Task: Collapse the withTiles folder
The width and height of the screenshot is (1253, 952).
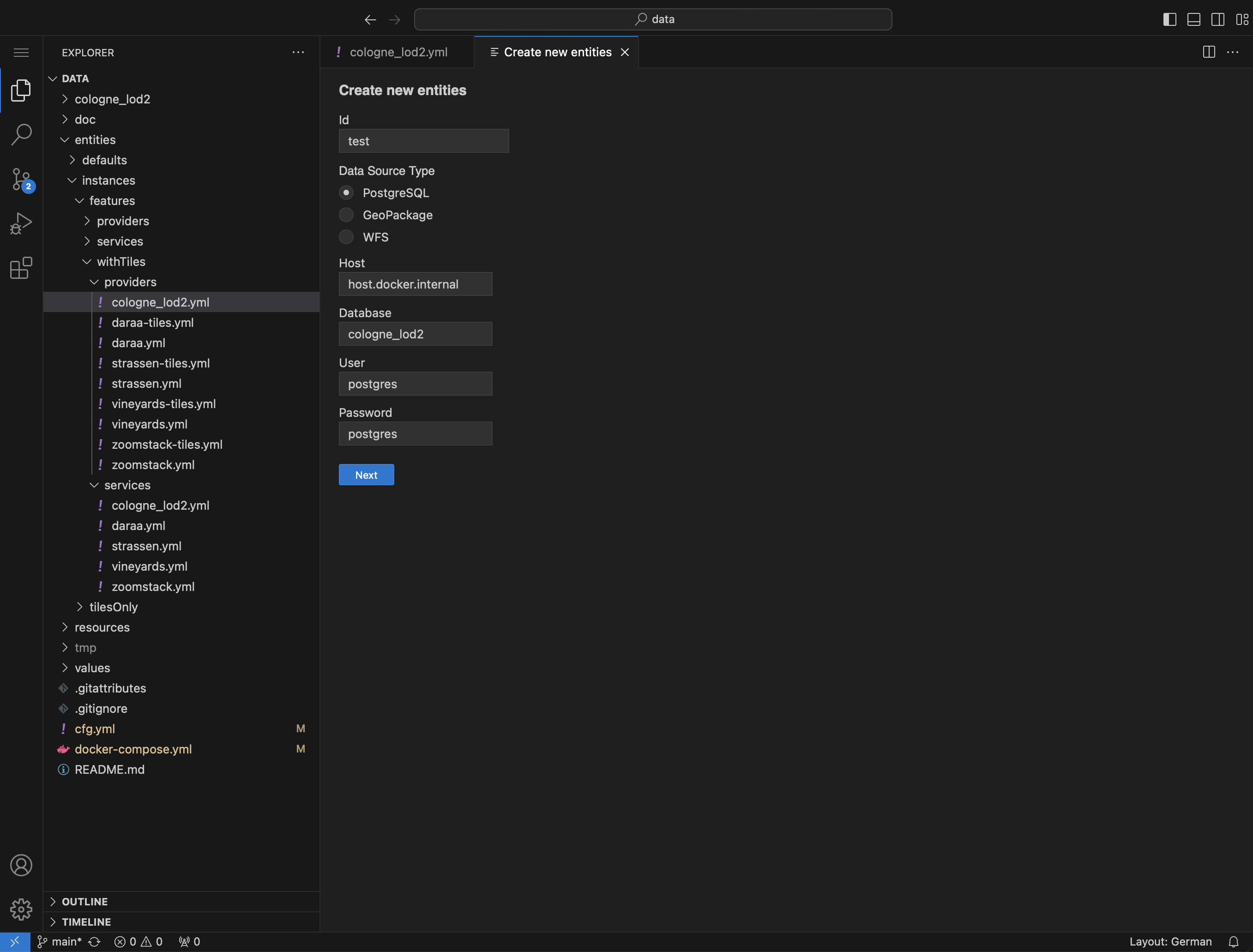Action: [120, 262]
